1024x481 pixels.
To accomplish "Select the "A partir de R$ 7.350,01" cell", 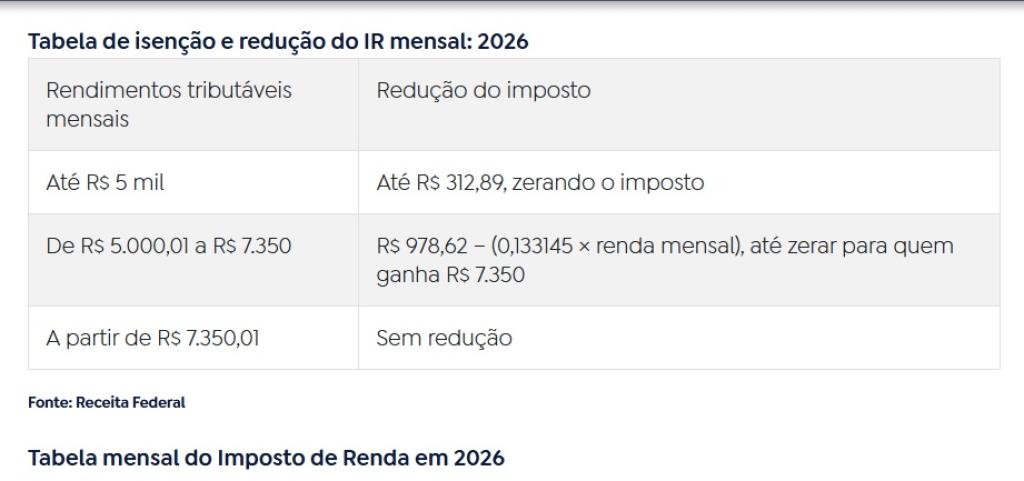I will [153, 338].
